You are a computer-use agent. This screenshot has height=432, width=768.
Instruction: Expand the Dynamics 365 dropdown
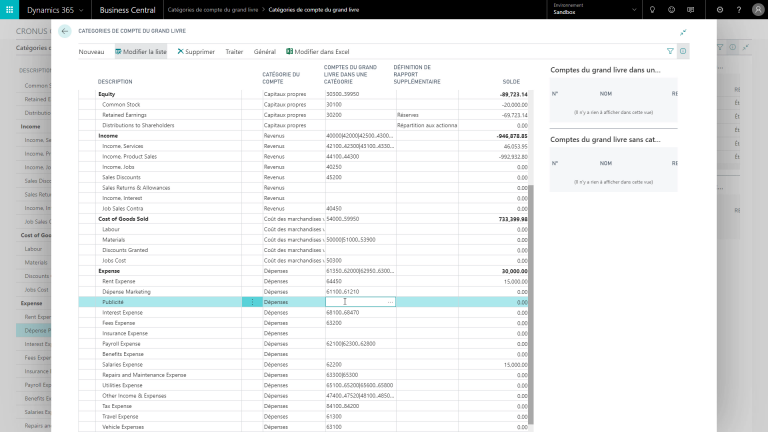tap(55, 9)
